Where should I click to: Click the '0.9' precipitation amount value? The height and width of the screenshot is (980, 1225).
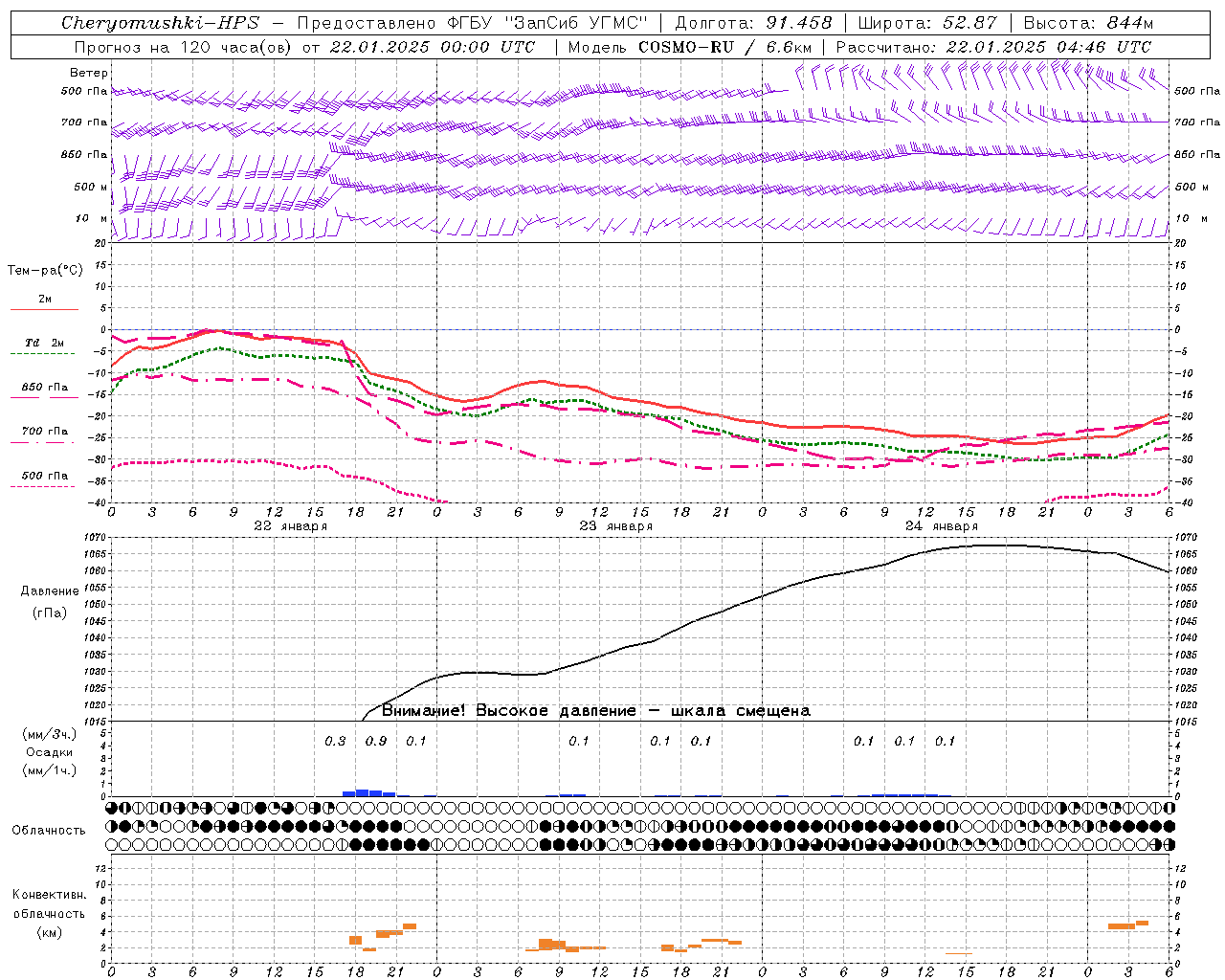(x=376, y=741)
